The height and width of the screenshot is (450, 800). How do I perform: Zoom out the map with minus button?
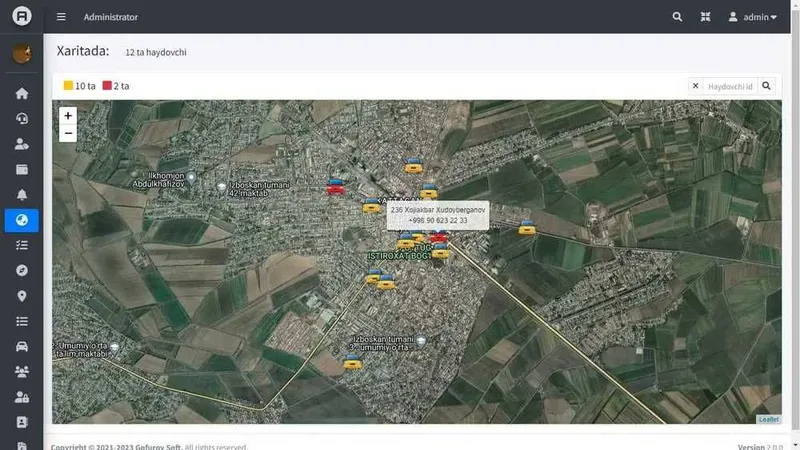coord(68,133)
